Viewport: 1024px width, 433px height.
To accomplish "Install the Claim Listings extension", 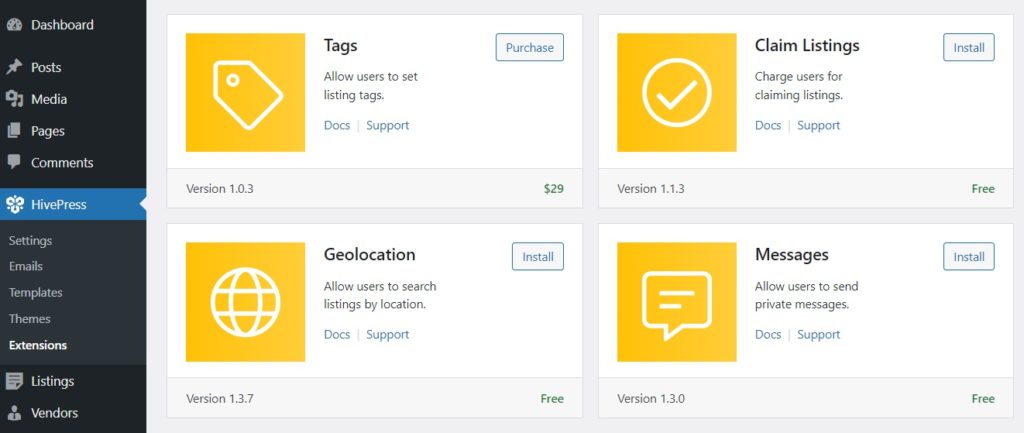I will tap(968, 47).
